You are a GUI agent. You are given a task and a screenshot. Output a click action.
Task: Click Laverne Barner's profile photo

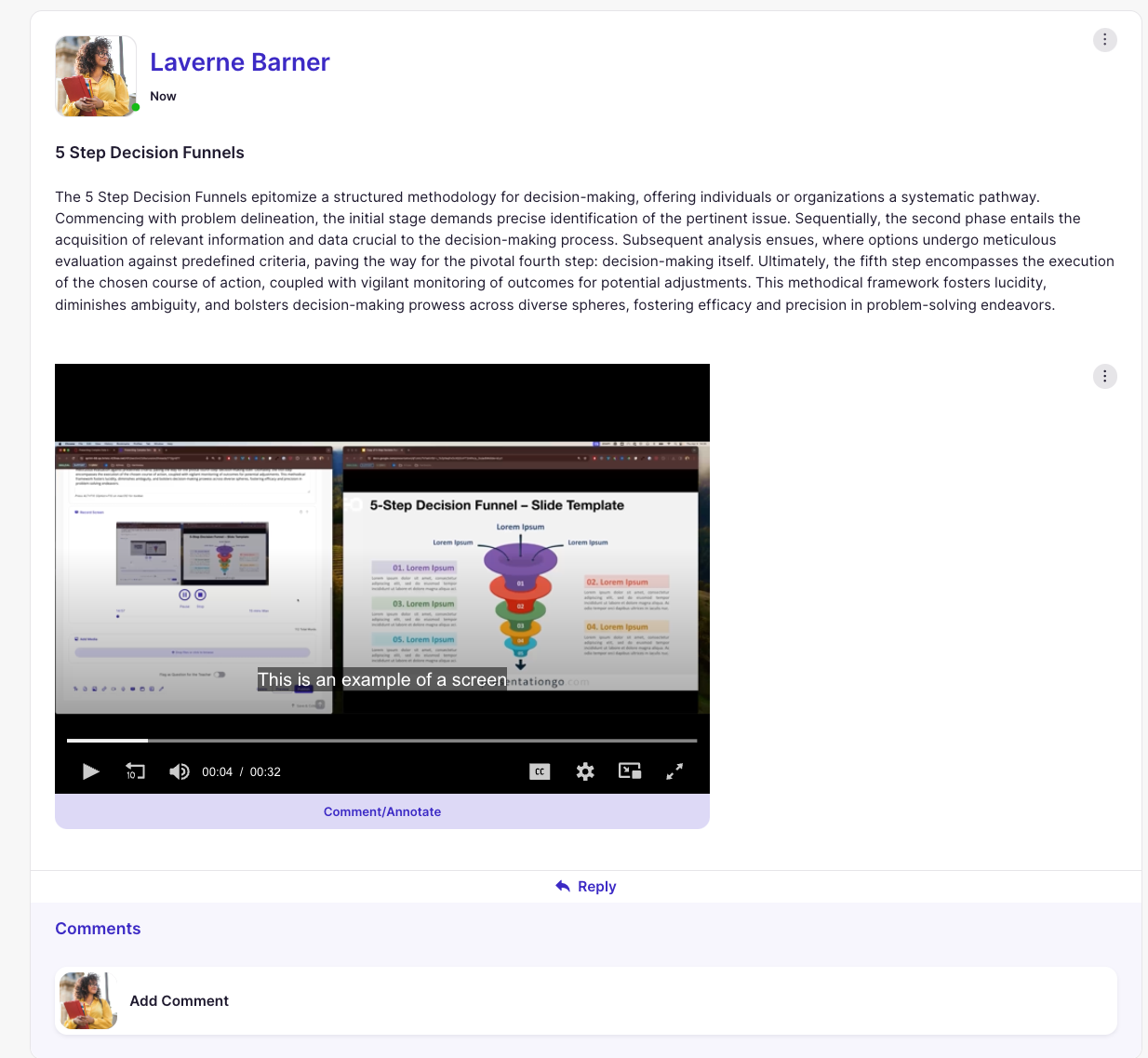pos(96,76)
